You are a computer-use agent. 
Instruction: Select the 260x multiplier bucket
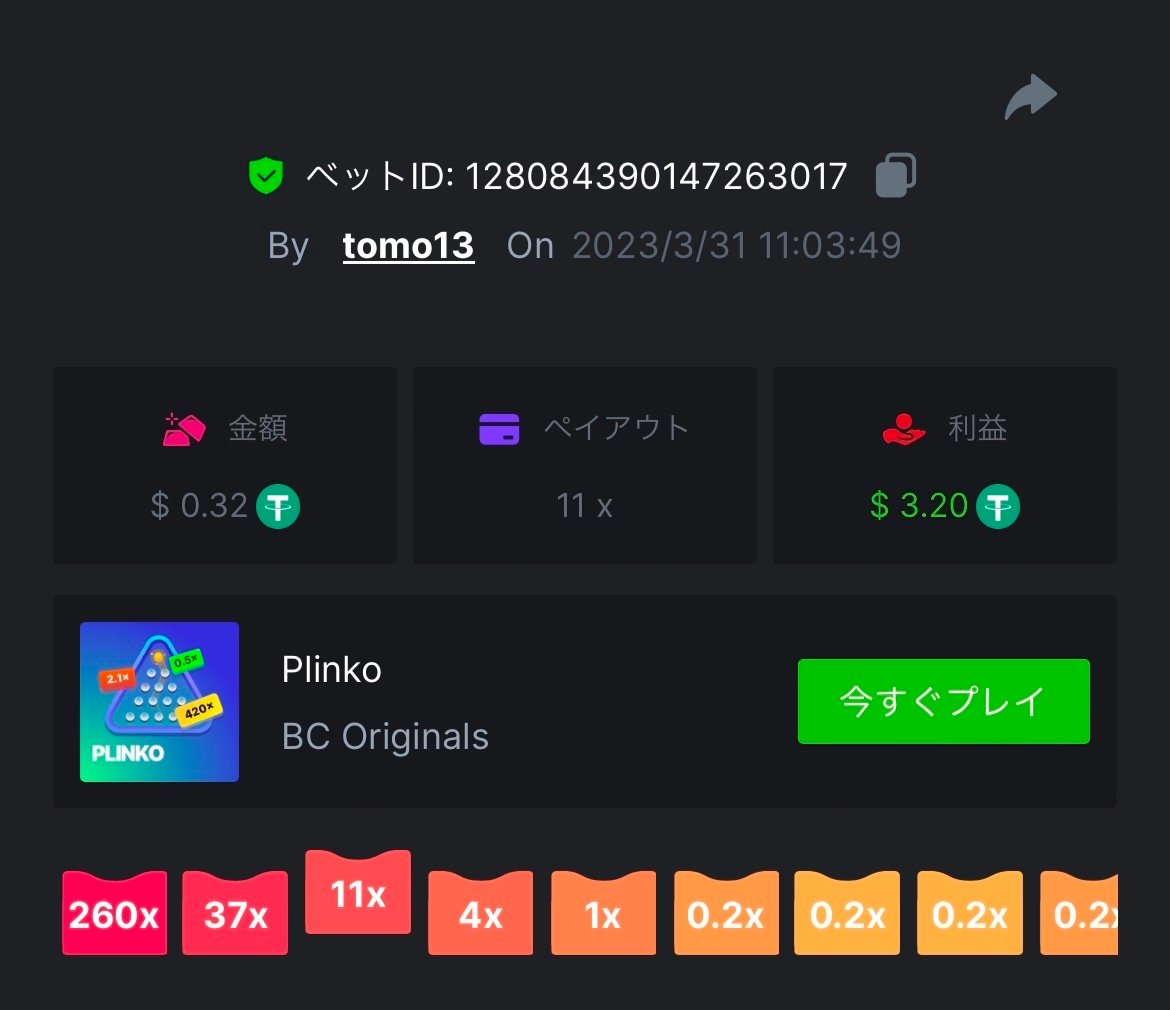tap(114, 912)
